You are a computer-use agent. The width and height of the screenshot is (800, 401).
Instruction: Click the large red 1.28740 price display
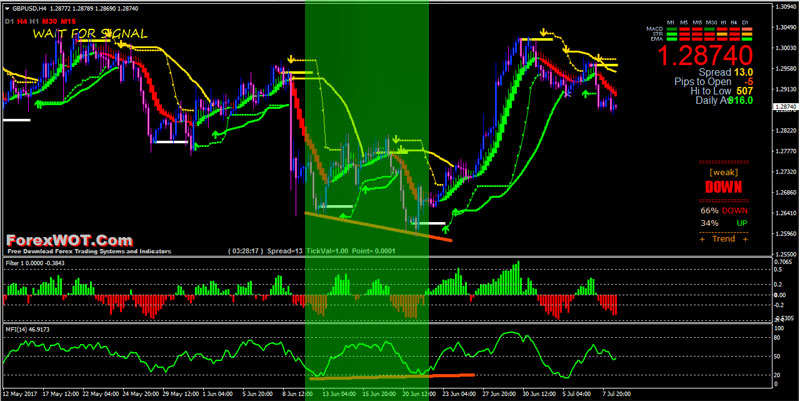click(x=705, y=55)
